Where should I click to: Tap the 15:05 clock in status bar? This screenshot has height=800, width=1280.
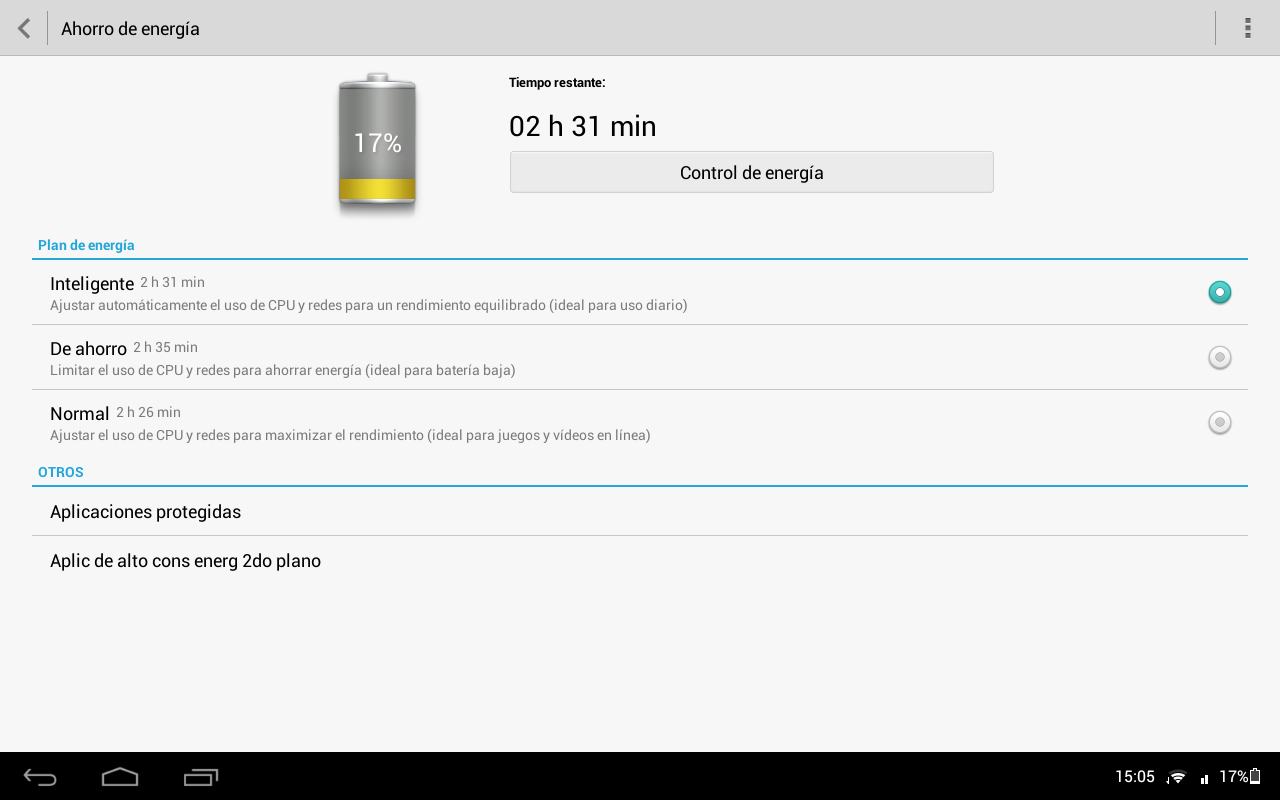pyautogui.click(x=1135, y=777)
